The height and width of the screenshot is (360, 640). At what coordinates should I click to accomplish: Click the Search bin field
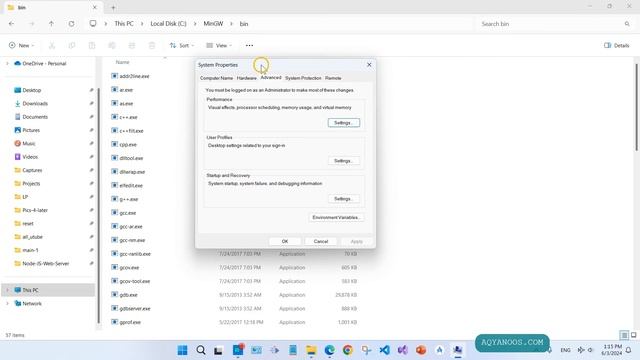554,24
